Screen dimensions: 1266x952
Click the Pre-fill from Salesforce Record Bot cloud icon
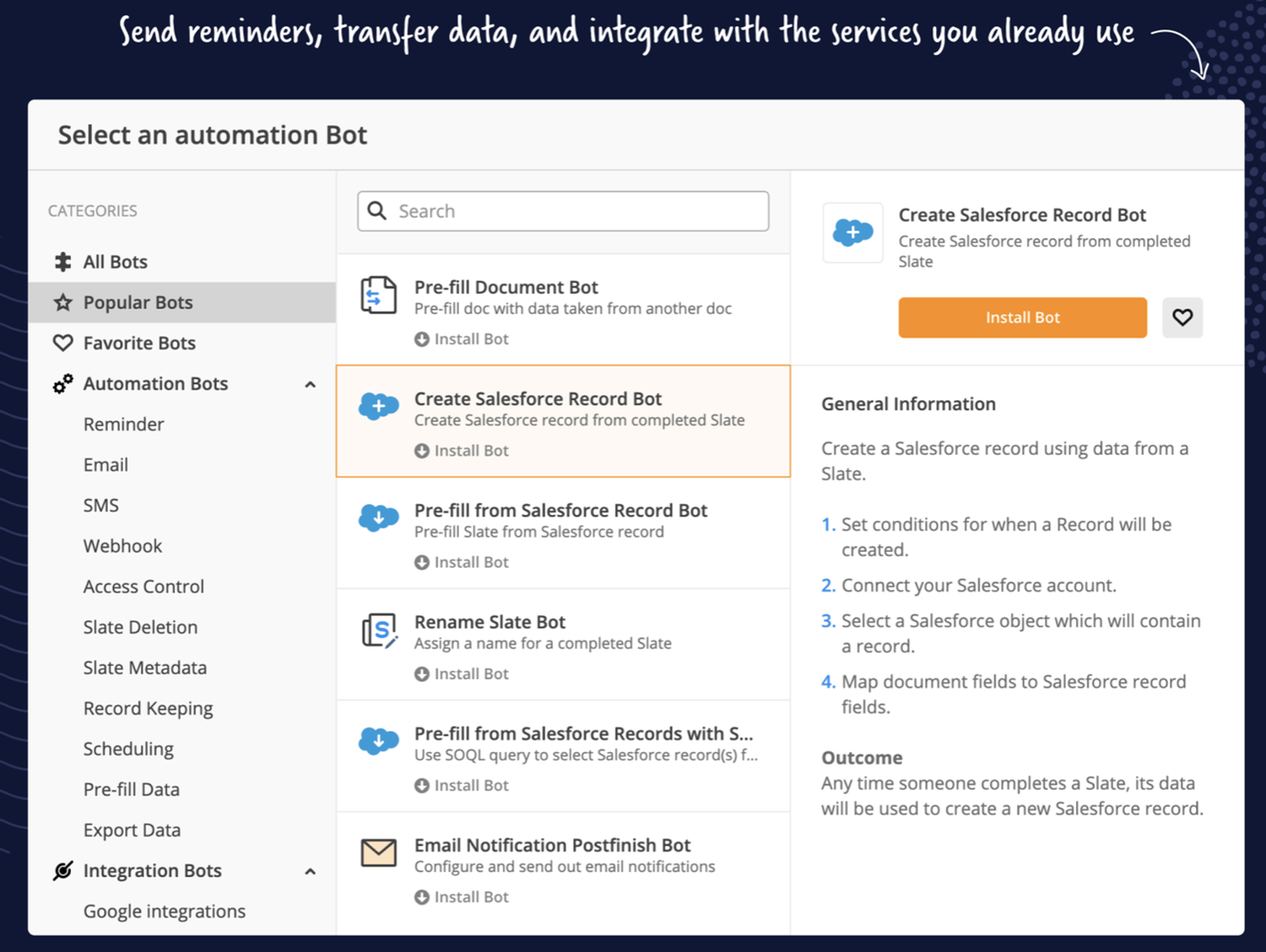pyautogui.click(x=379, y=517)
